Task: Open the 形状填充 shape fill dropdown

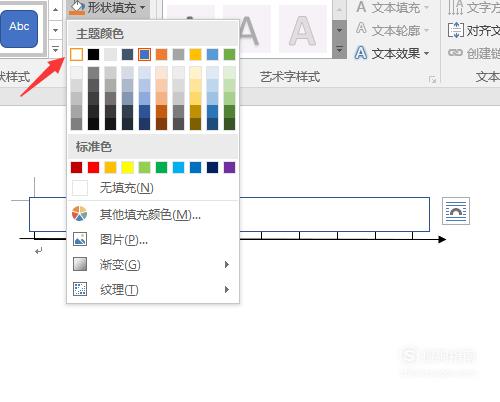Action: click(107, 7)
